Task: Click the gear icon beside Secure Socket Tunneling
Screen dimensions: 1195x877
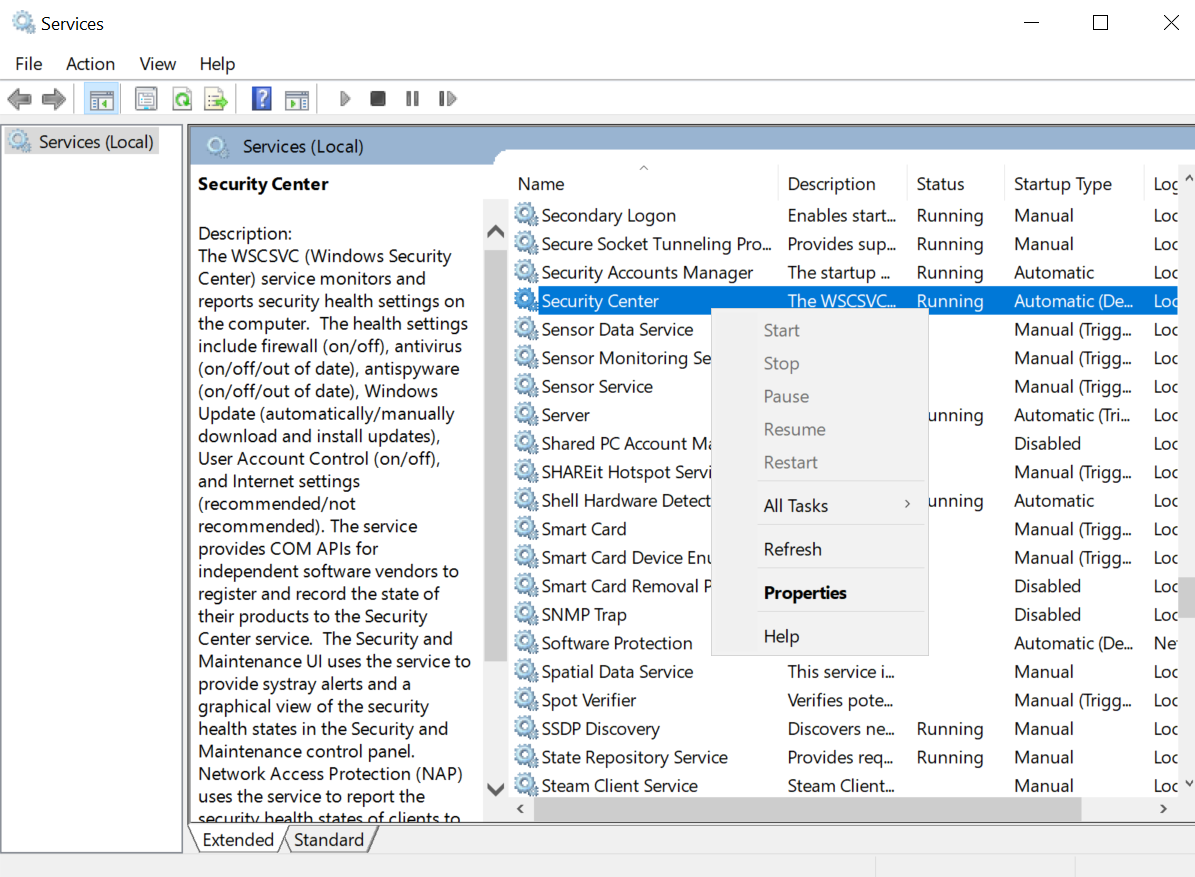Action: pos(526,243)
